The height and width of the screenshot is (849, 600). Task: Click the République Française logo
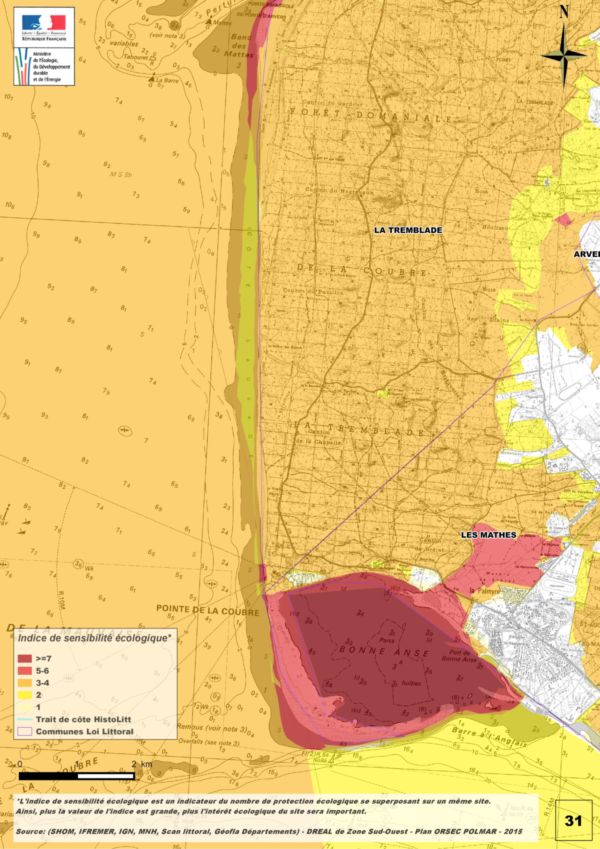pos(44,28)
